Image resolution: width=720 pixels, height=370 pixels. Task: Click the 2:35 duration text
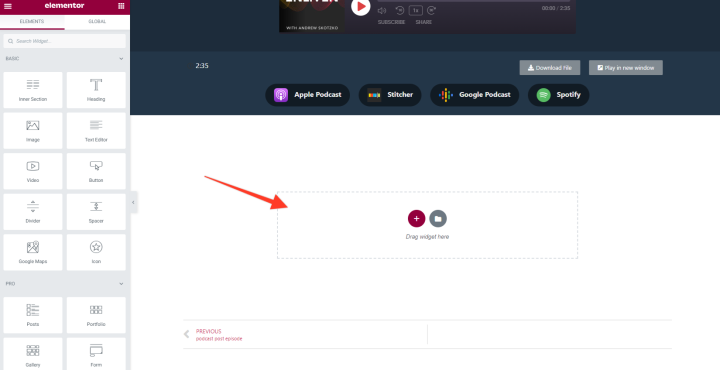pos(202,66)
